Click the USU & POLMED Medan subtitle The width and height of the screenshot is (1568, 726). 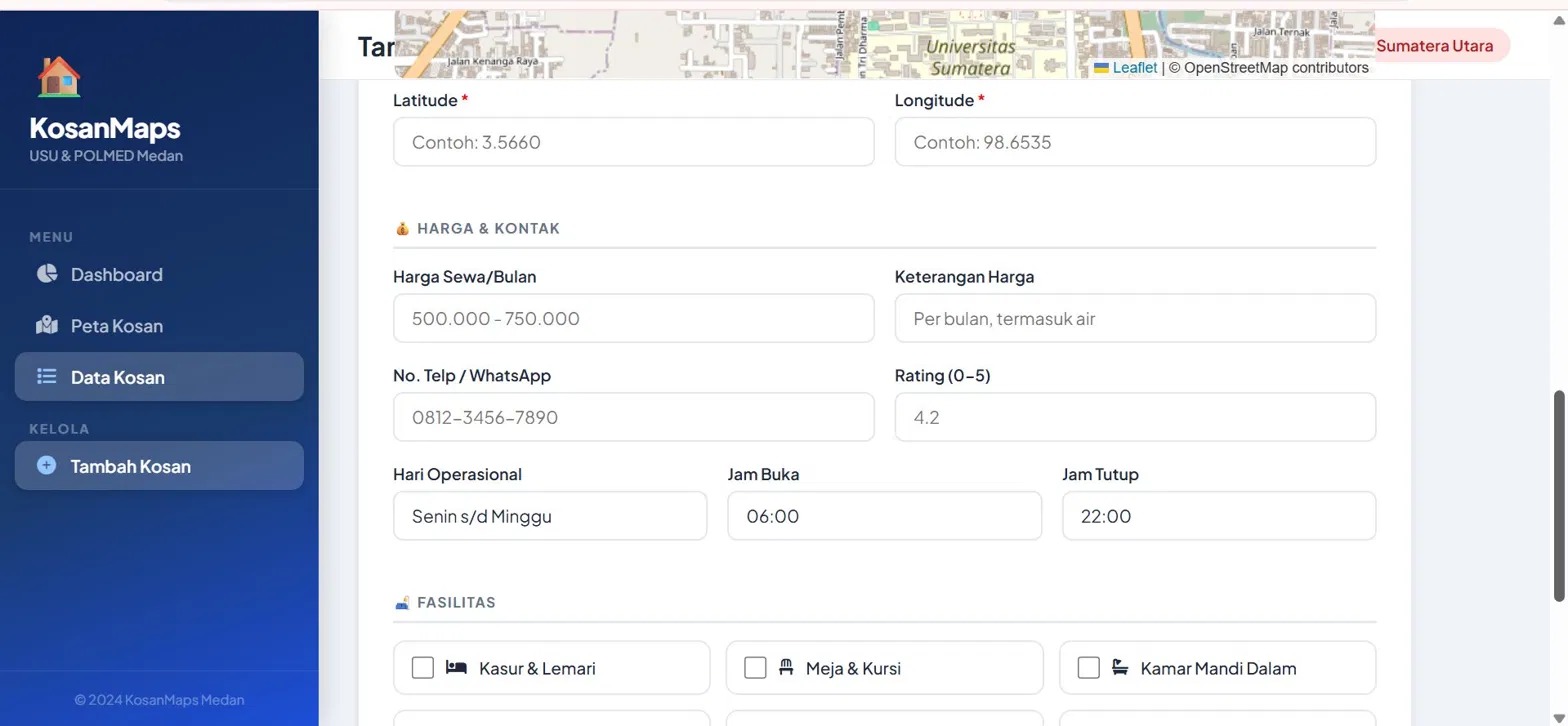(x=106, y=156)
